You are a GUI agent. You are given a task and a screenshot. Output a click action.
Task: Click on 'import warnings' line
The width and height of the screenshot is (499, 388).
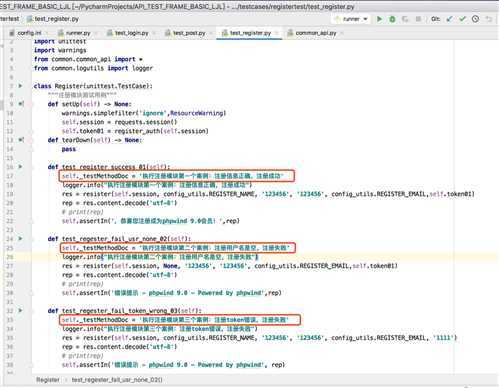pyautogui.click(x=60, y=50)
